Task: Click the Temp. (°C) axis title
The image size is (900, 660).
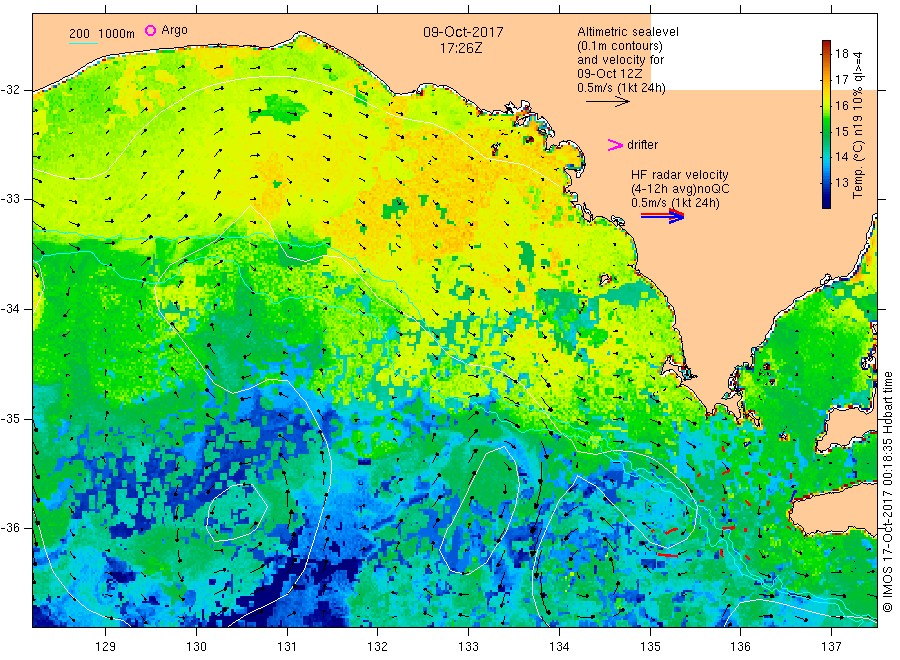Action: click(x=858, y=125)
